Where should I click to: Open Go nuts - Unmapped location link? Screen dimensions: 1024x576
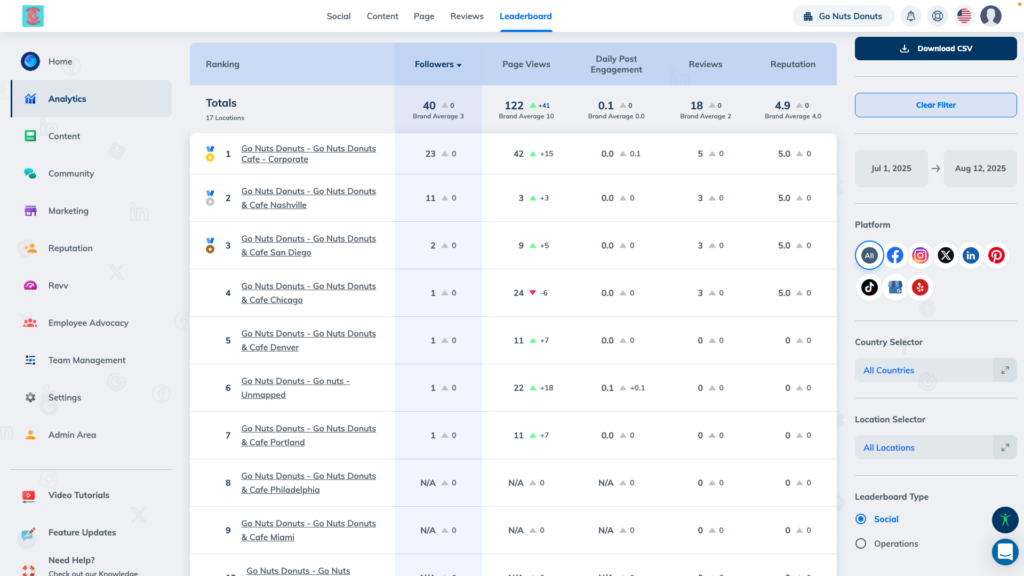(295, 388)
